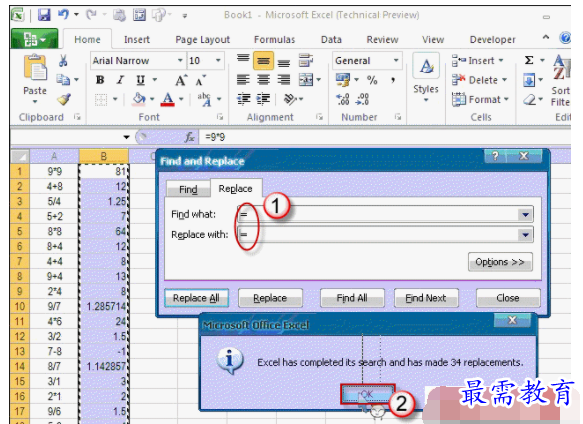Apply the Fill Color bucket

pos(139,99)
